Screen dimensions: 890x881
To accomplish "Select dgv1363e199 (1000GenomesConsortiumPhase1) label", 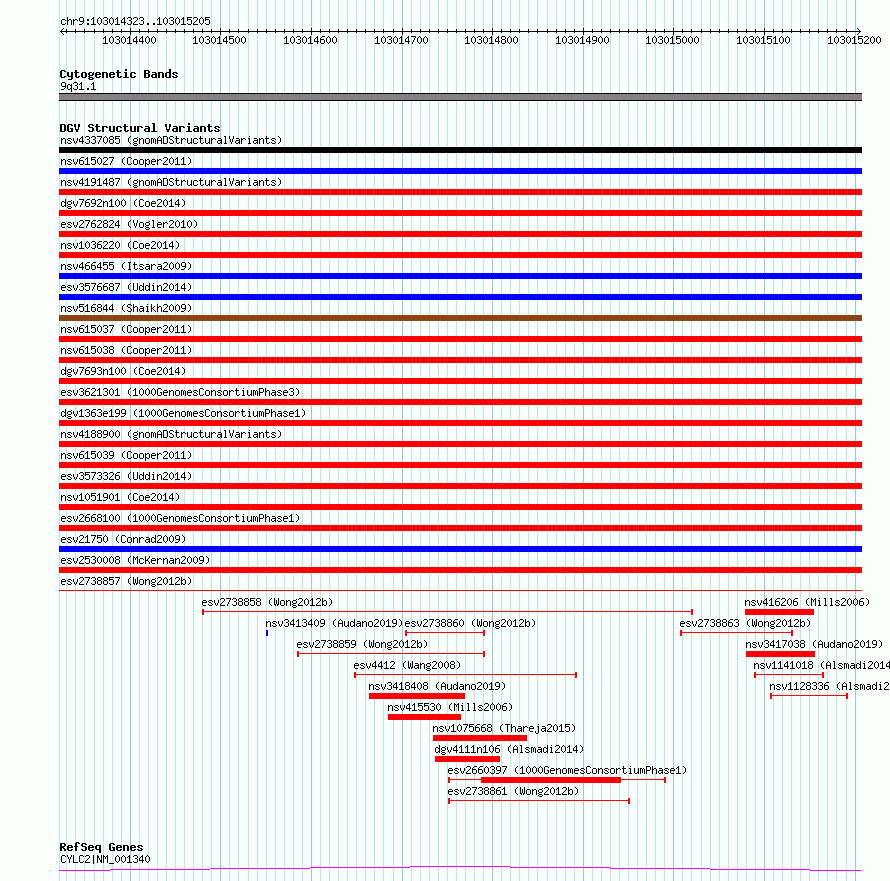I will [183, 413].
